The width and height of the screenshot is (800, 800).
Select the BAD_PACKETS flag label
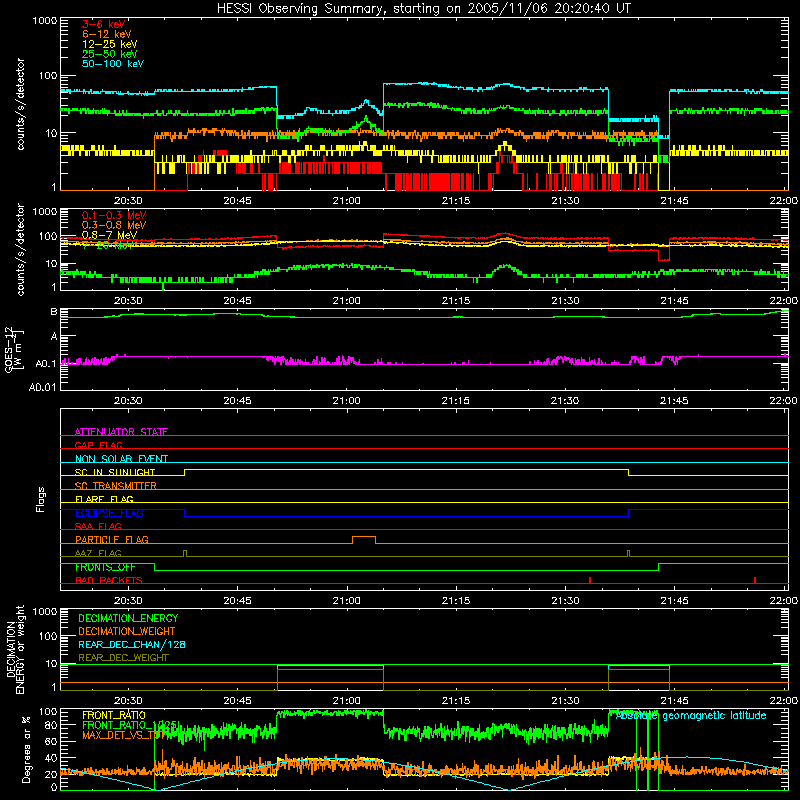click(109, 580)
